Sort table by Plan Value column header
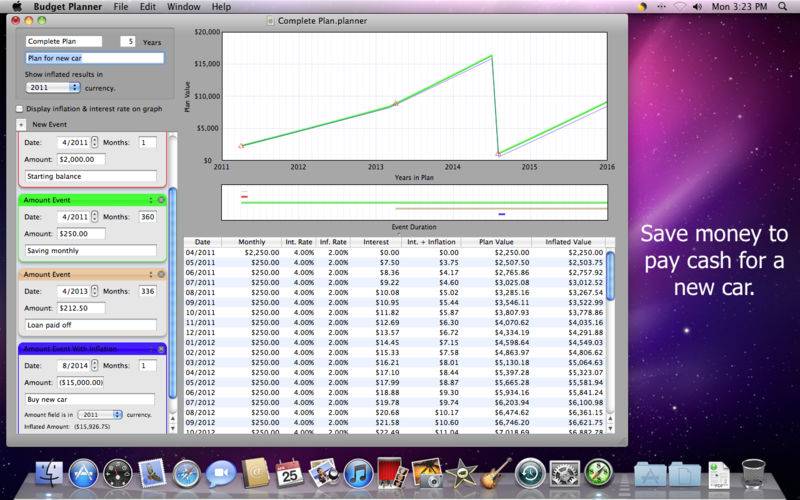 (496, 242)
